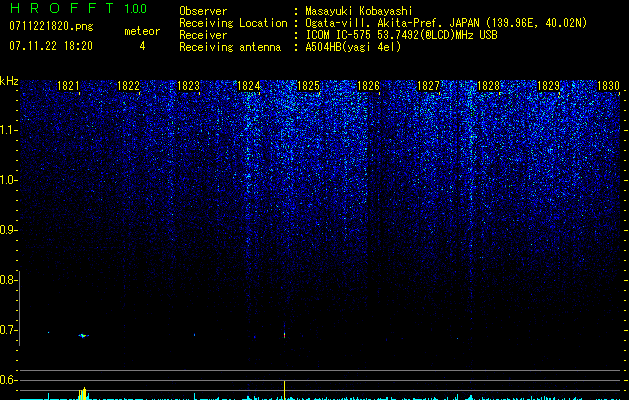Click the 0.6 kHz axis label

(x=8, y=380)
